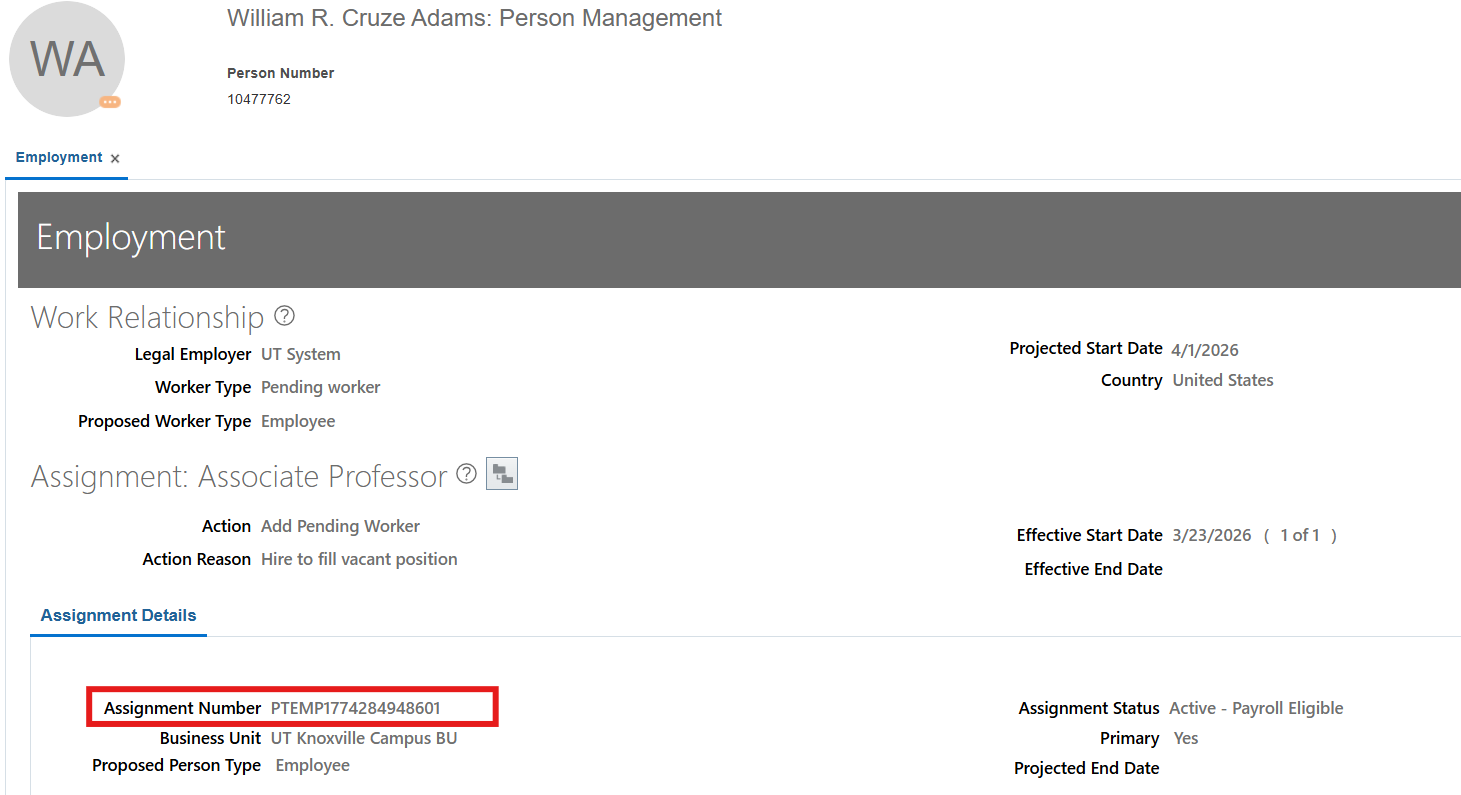Click projected start date 4/1/2026
The width and height of the screenshot is (1461, 795).
[x=1205, y=350]
